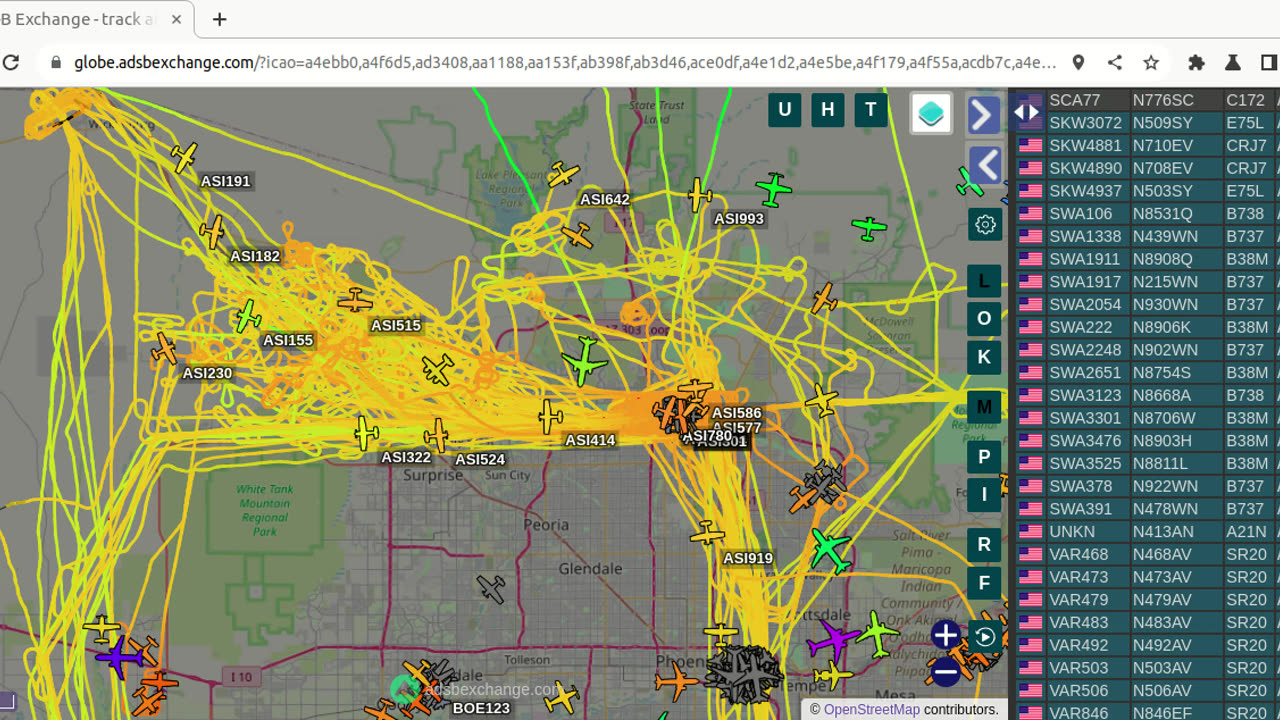1280x720 pixels.
Task: Select the large green jet north of Peoria
Action: 584,361
